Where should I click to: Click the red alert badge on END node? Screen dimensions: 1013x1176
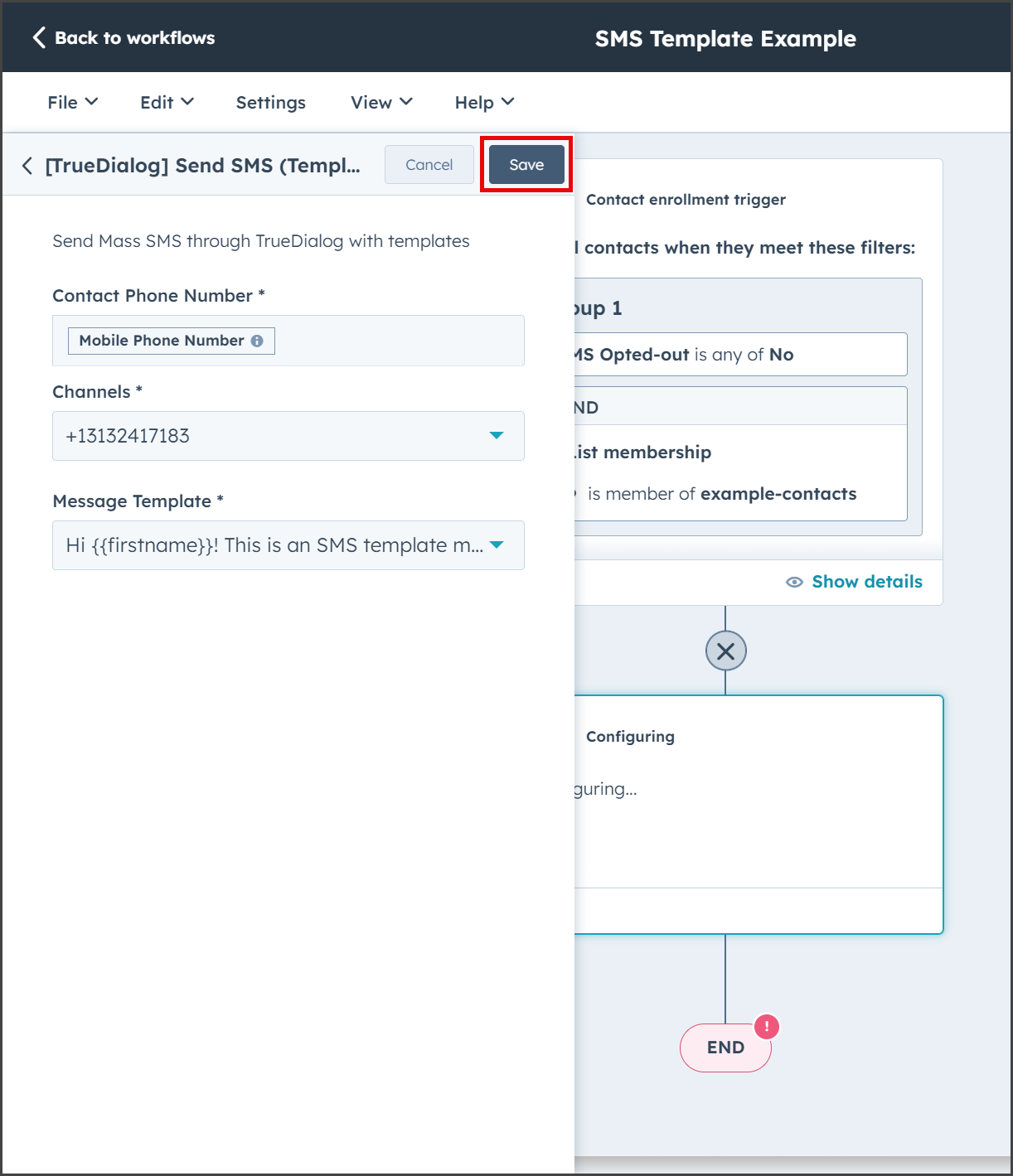click(x=767, y=1027)
